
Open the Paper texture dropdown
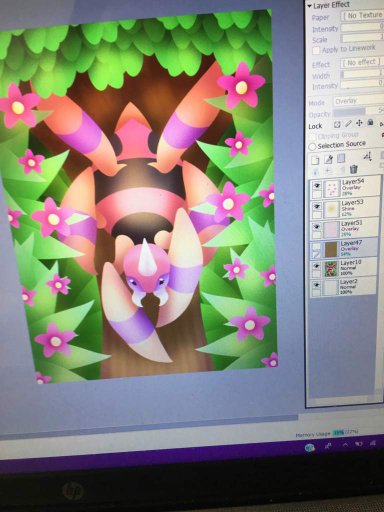(362, 15)
